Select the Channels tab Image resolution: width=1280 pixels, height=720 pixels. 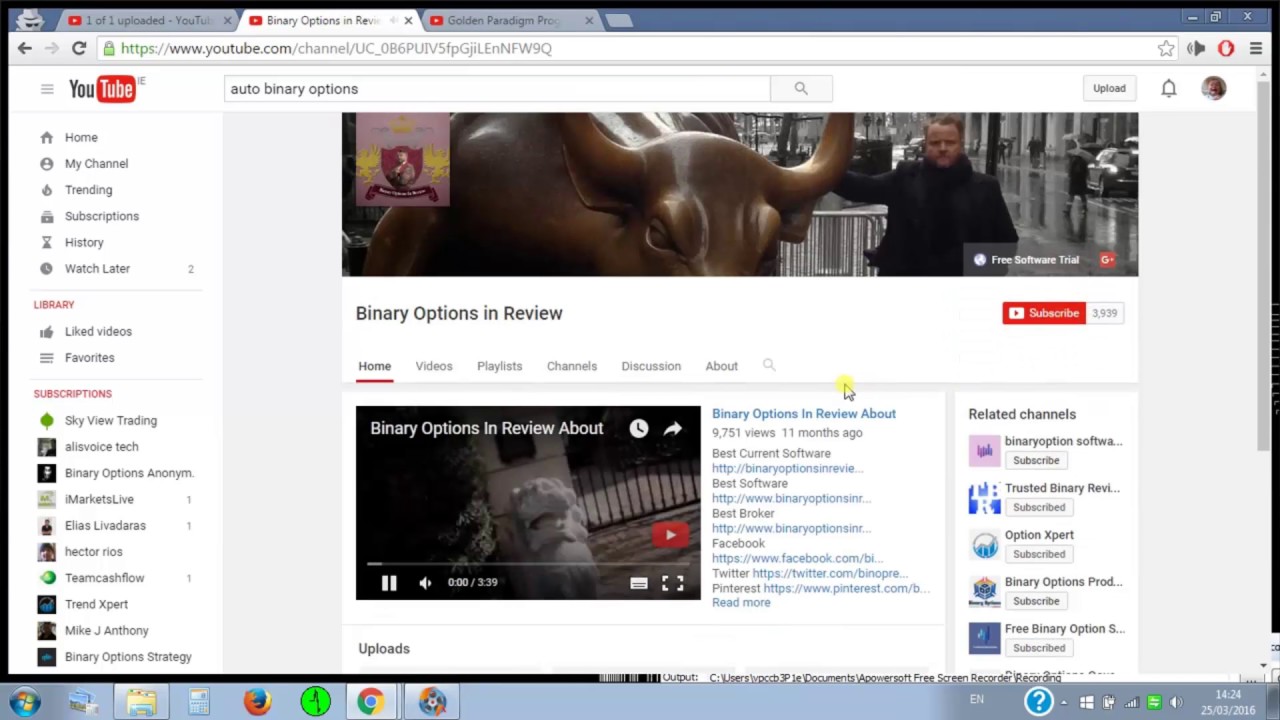pos(572,366)
